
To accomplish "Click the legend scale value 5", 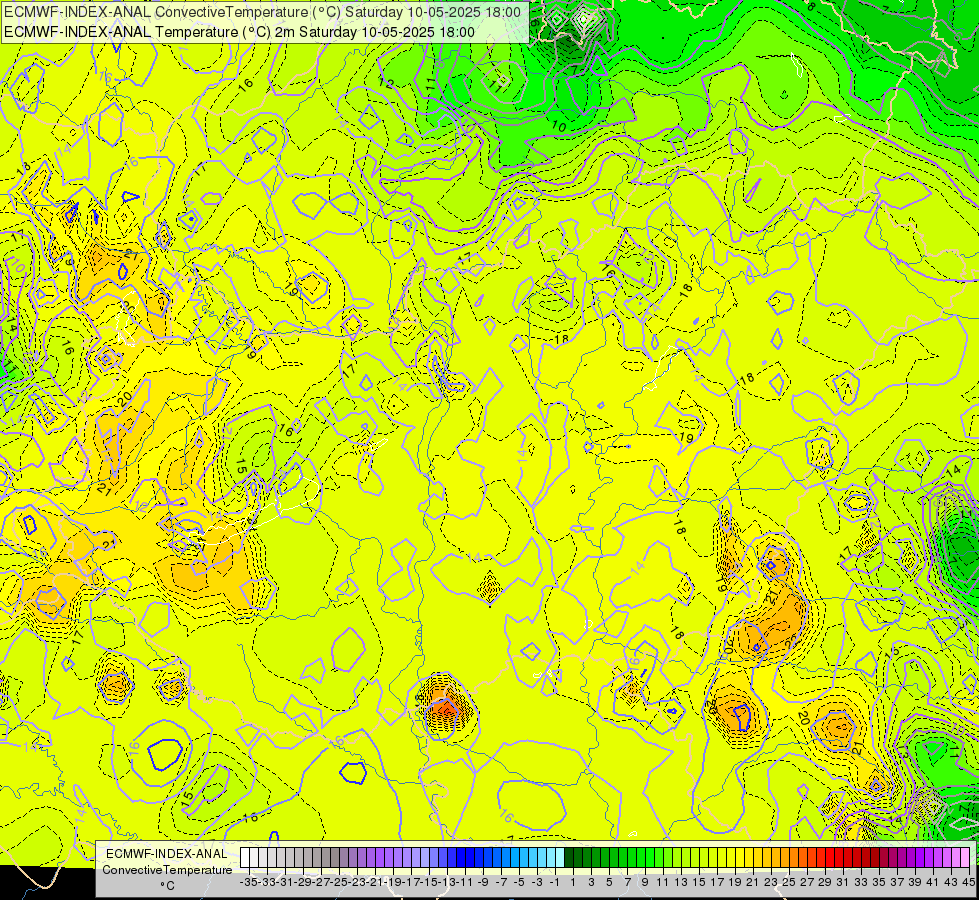I will tap(609, 882).
